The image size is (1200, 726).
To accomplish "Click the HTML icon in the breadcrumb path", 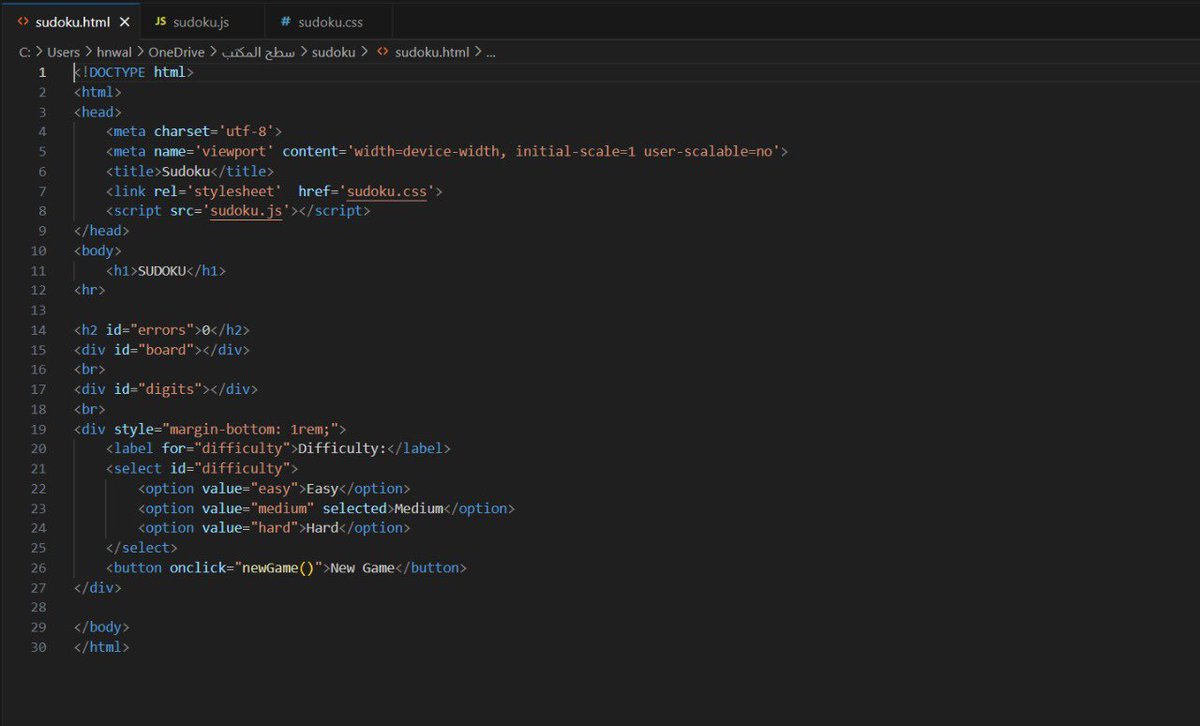I will click(x=382, y=52).
